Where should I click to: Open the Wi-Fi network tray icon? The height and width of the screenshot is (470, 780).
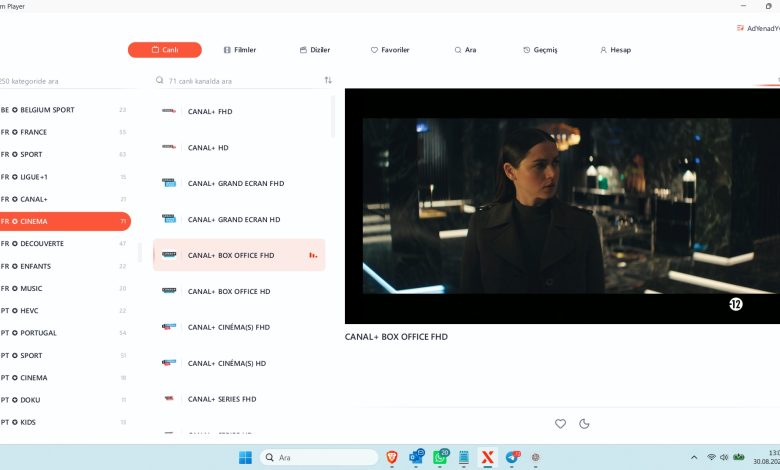point(711,457)
